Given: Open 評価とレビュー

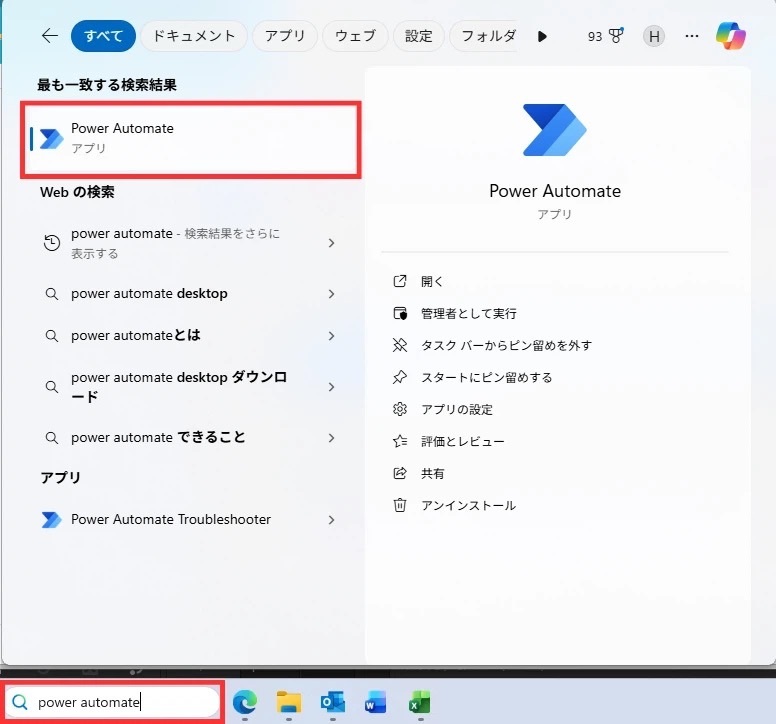Looking at the screenshot, I should 463,441.
